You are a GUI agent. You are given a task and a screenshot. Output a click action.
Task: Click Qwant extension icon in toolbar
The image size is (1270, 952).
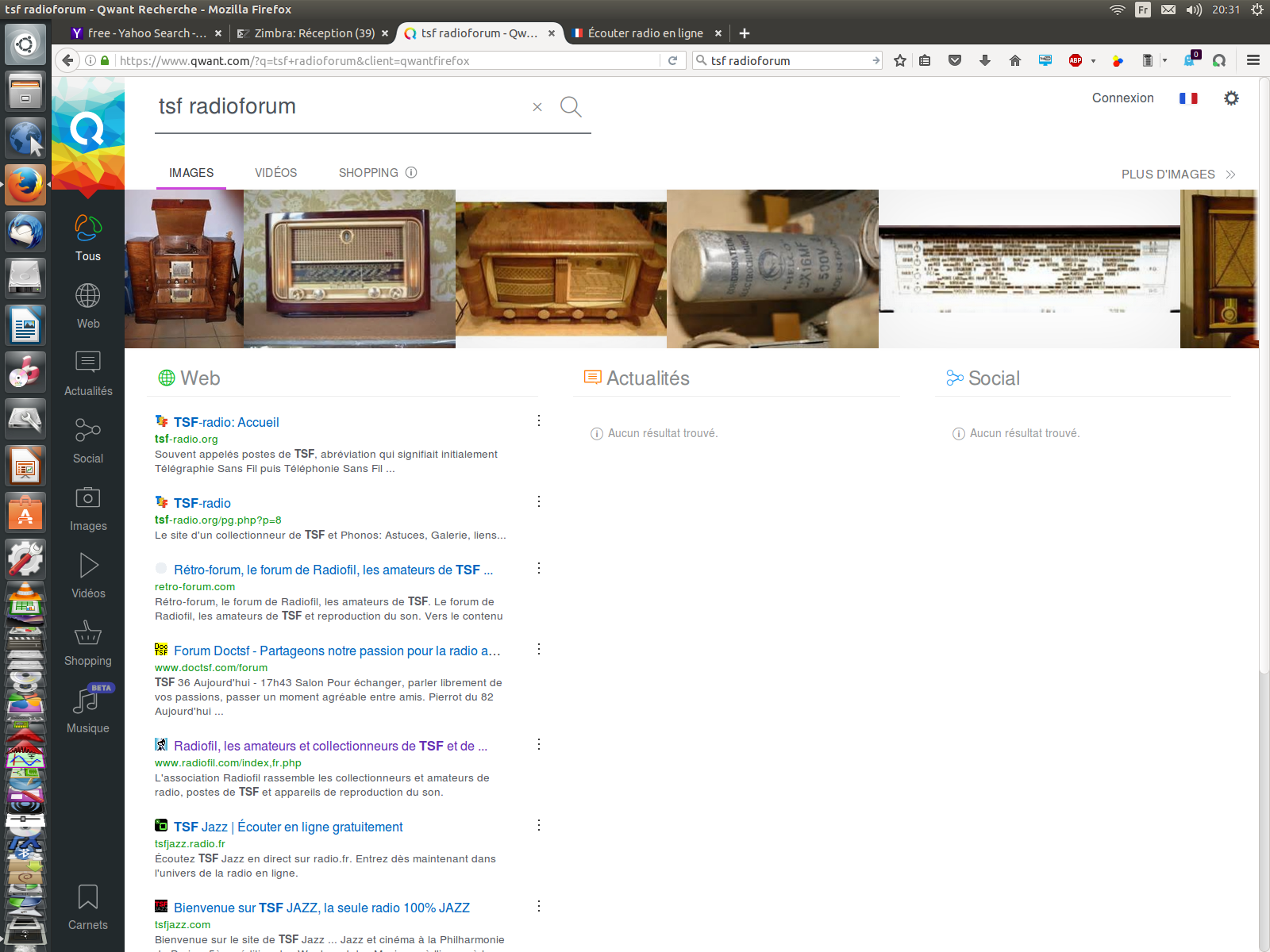click(1219, 60)
